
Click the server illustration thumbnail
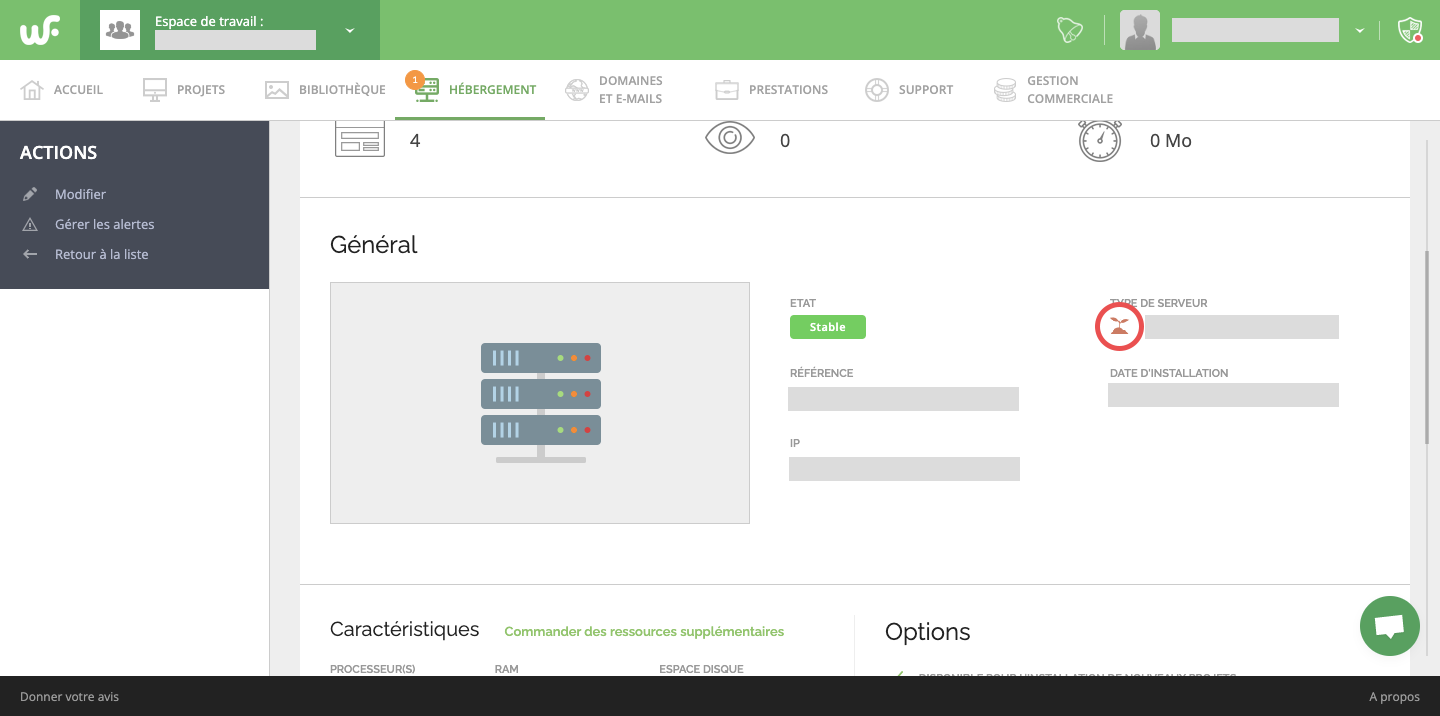coord(540,403)
